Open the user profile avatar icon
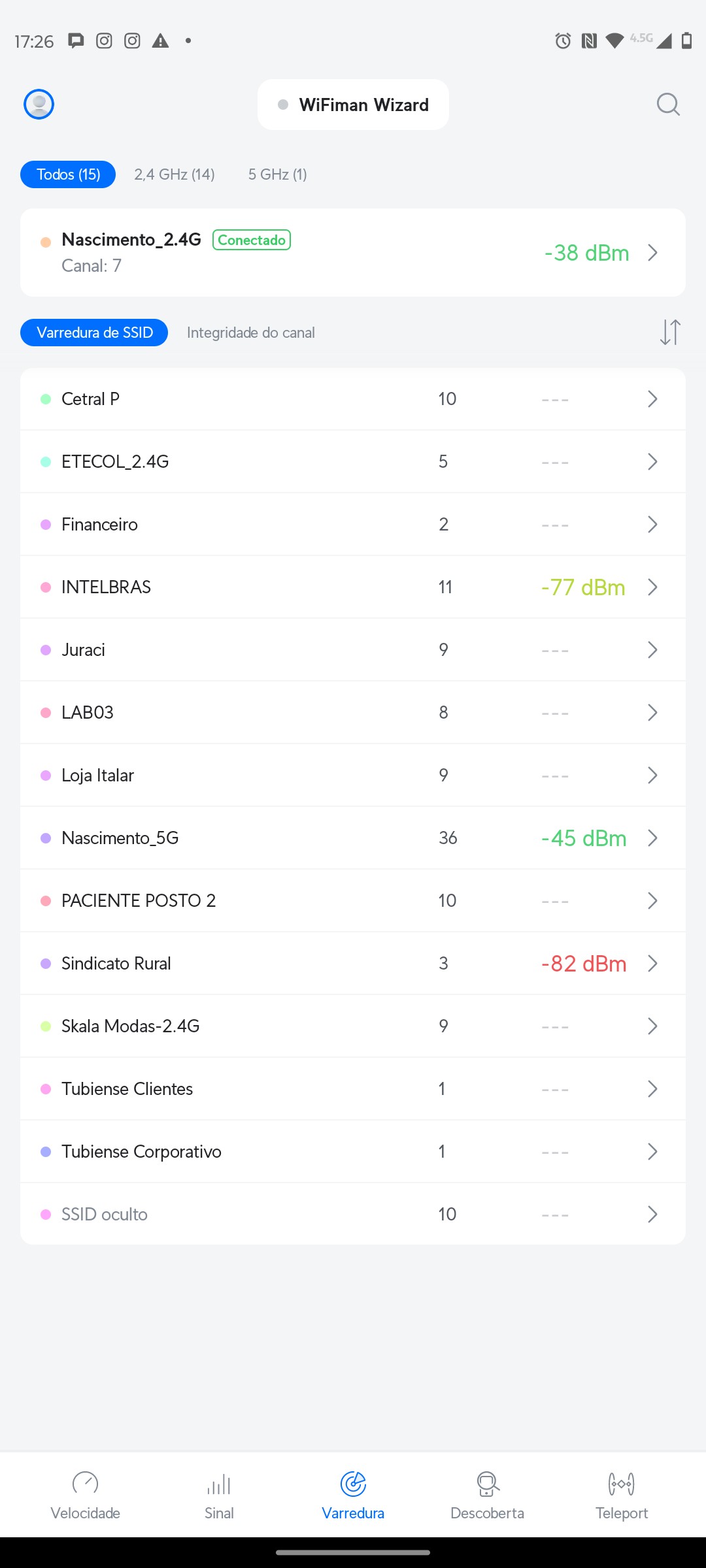The width and height of the screenshot is (706, 1568). pyautogui.click(x=39, y=105)
